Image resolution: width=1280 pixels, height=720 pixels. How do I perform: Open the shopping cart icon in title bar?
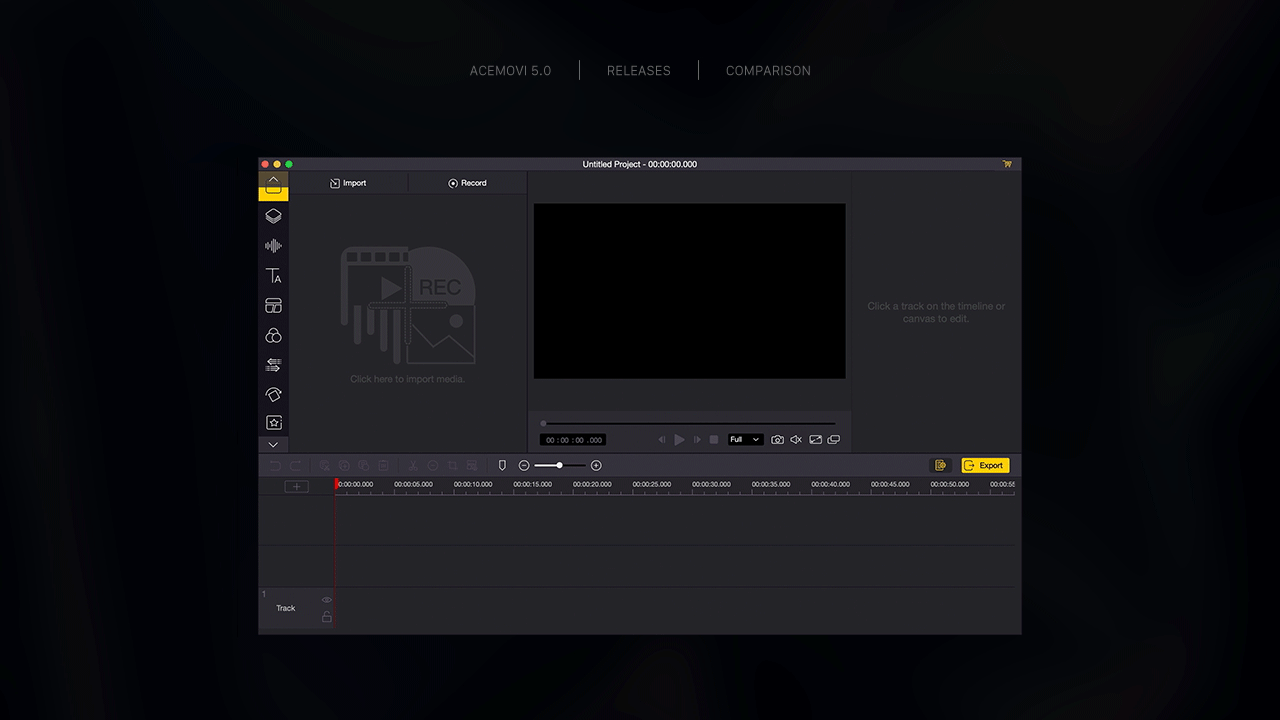1007,164
